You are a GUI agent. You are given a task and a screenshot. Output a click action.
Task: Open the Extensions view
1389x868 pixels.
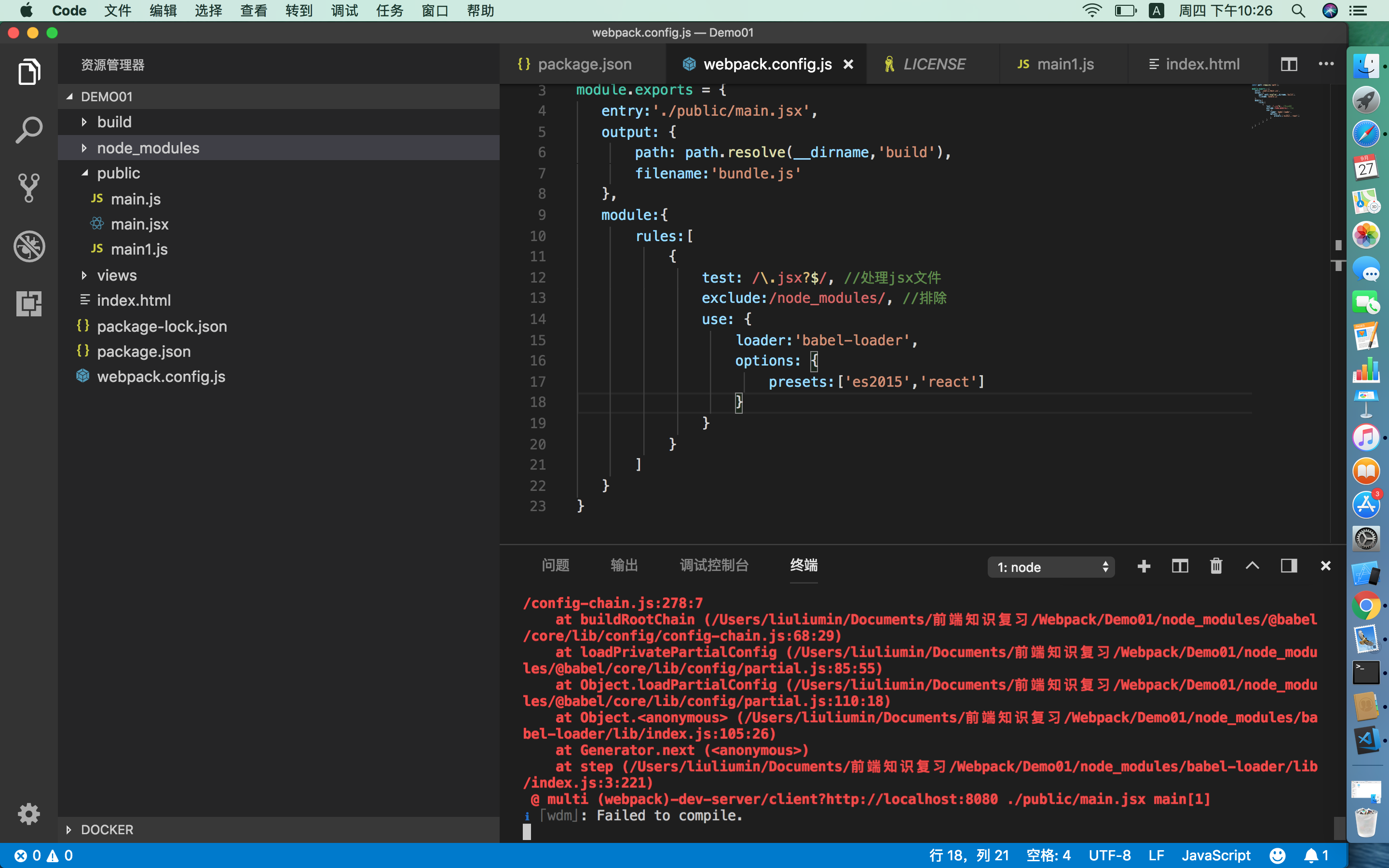tap(29, 303)
